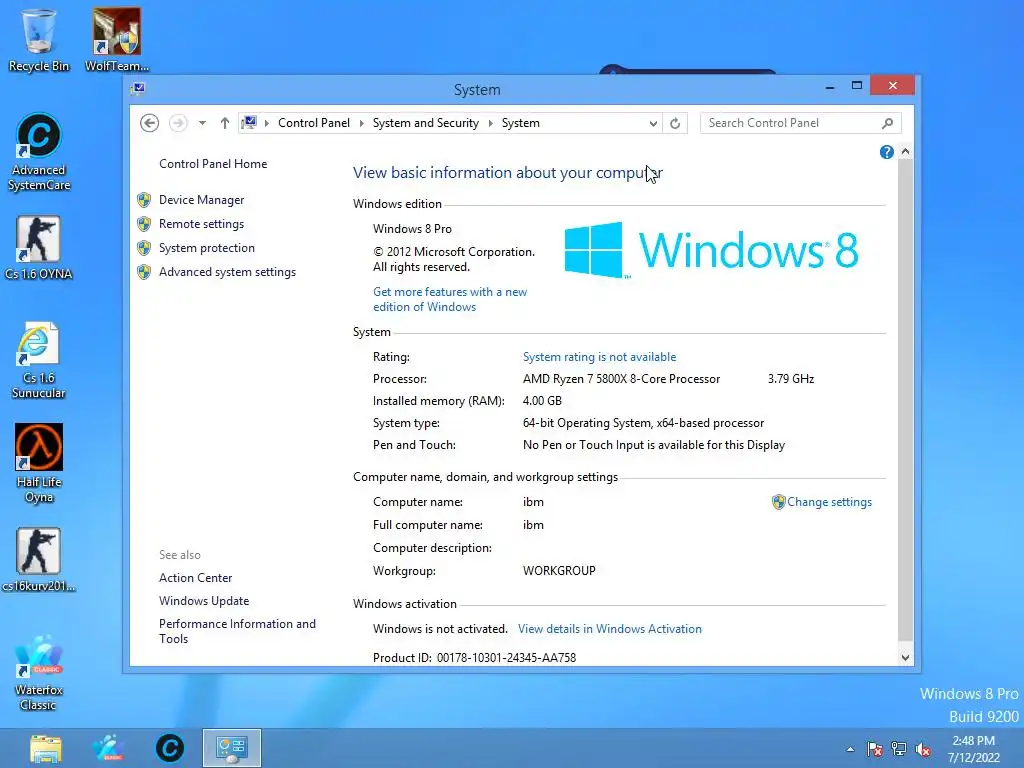
Task: Click System rating is not available
Action: tap(600, 357)
